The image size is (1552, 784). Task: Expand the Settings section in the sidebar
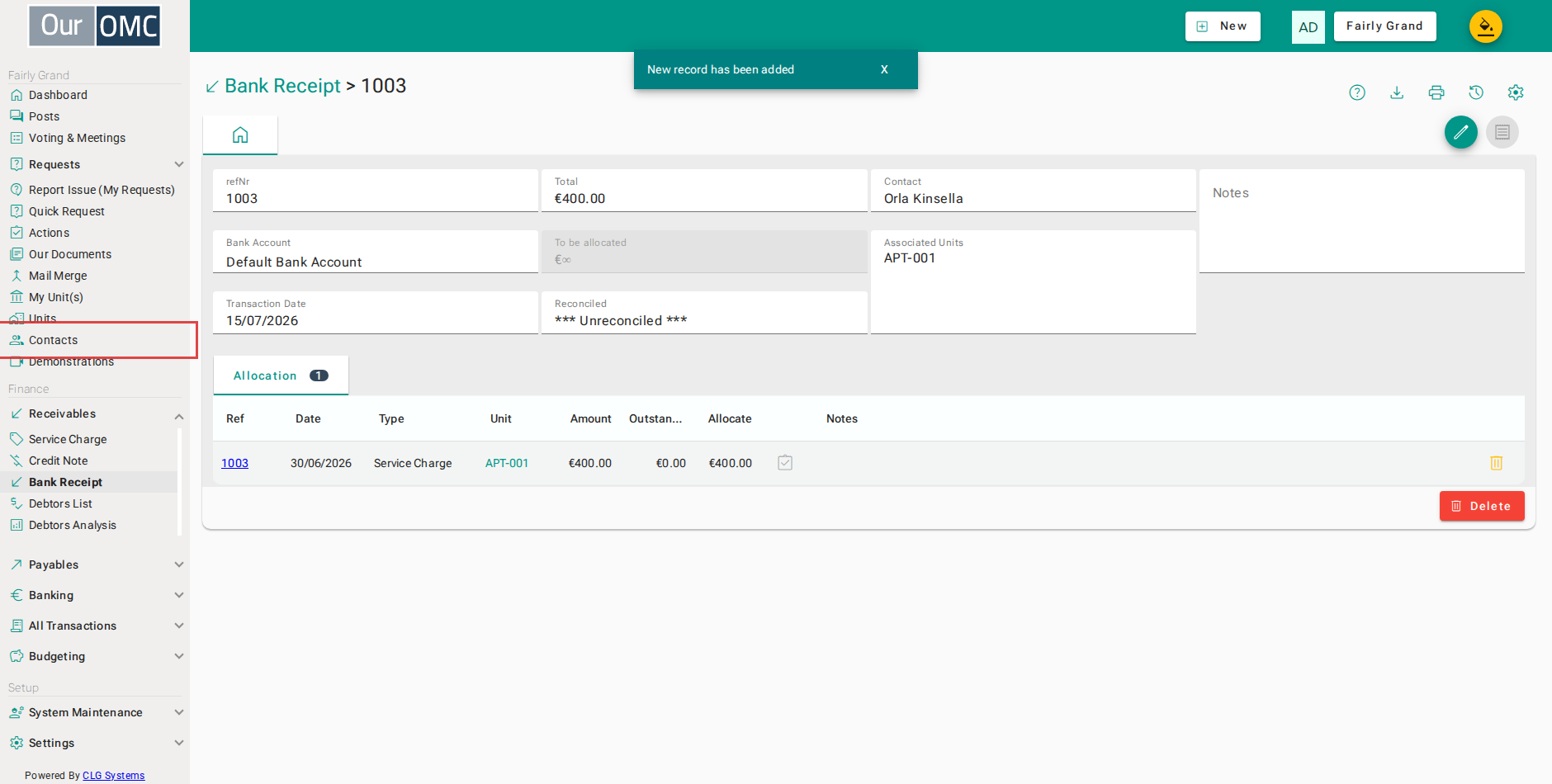(179, 743)
